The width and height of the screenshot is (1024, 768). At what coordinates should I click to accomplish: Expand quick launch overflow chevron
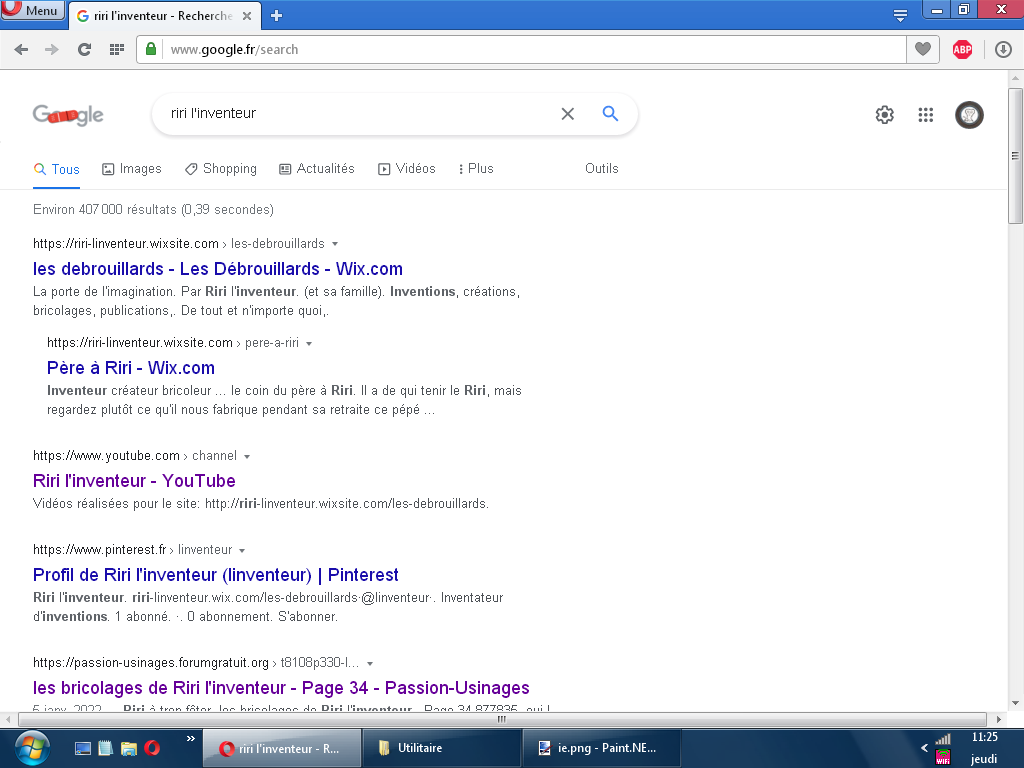coord(191,739)
